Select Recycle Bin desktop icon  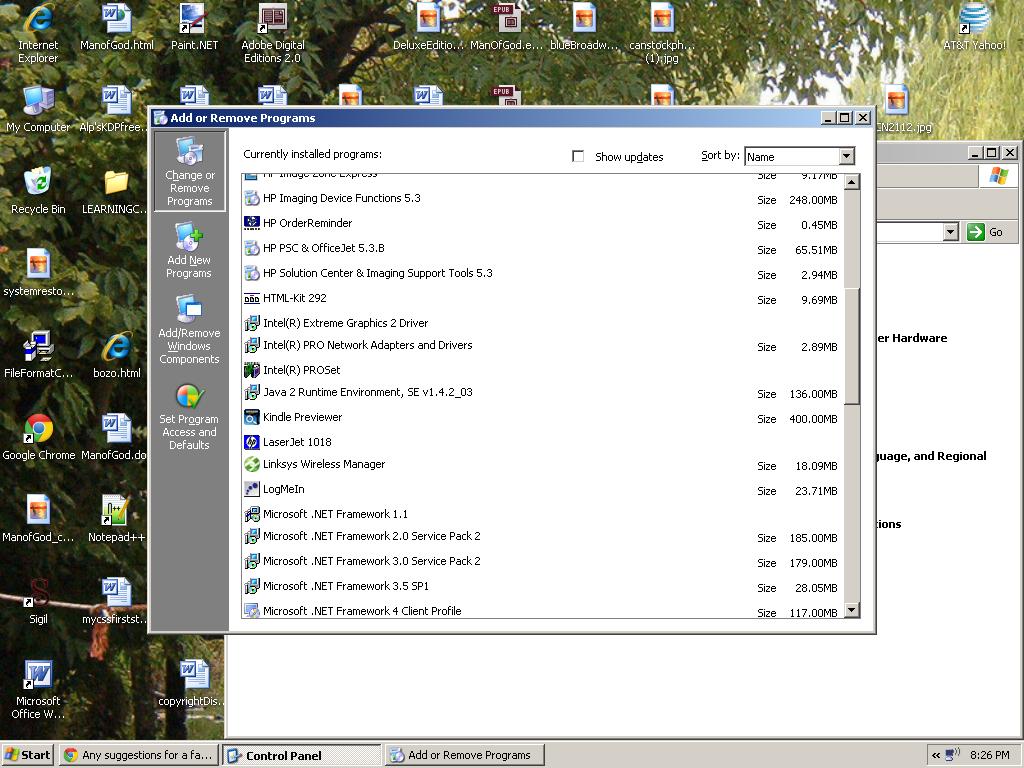tap(38, 191)
